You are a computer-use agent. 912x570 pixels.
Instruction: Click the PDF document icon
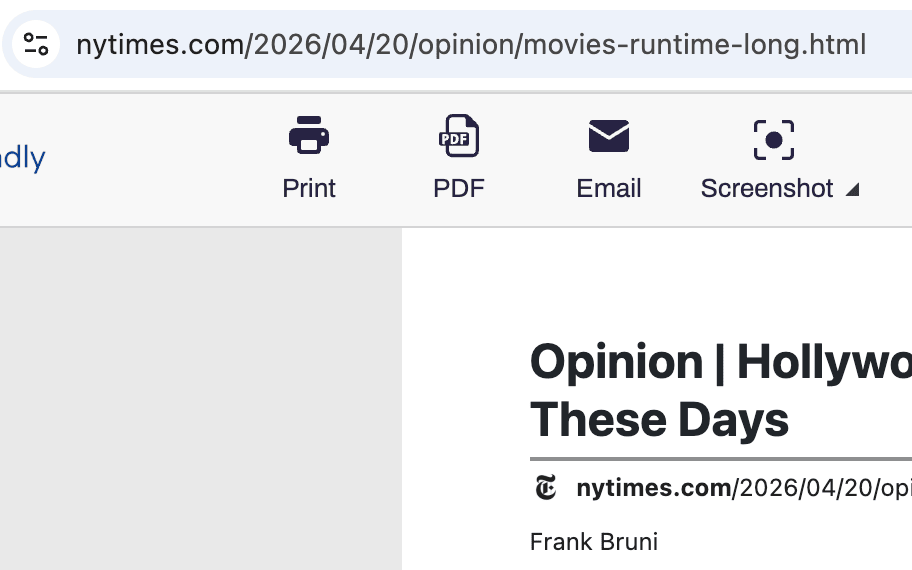tap(459, 136)
